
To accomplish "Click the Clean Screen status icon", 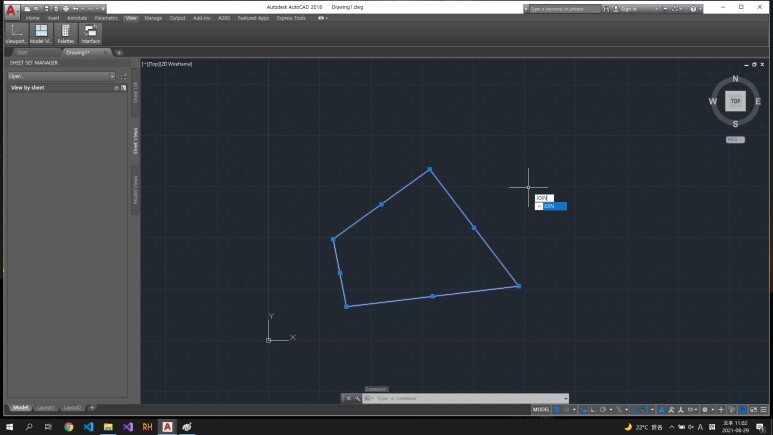I will [753, 410].
